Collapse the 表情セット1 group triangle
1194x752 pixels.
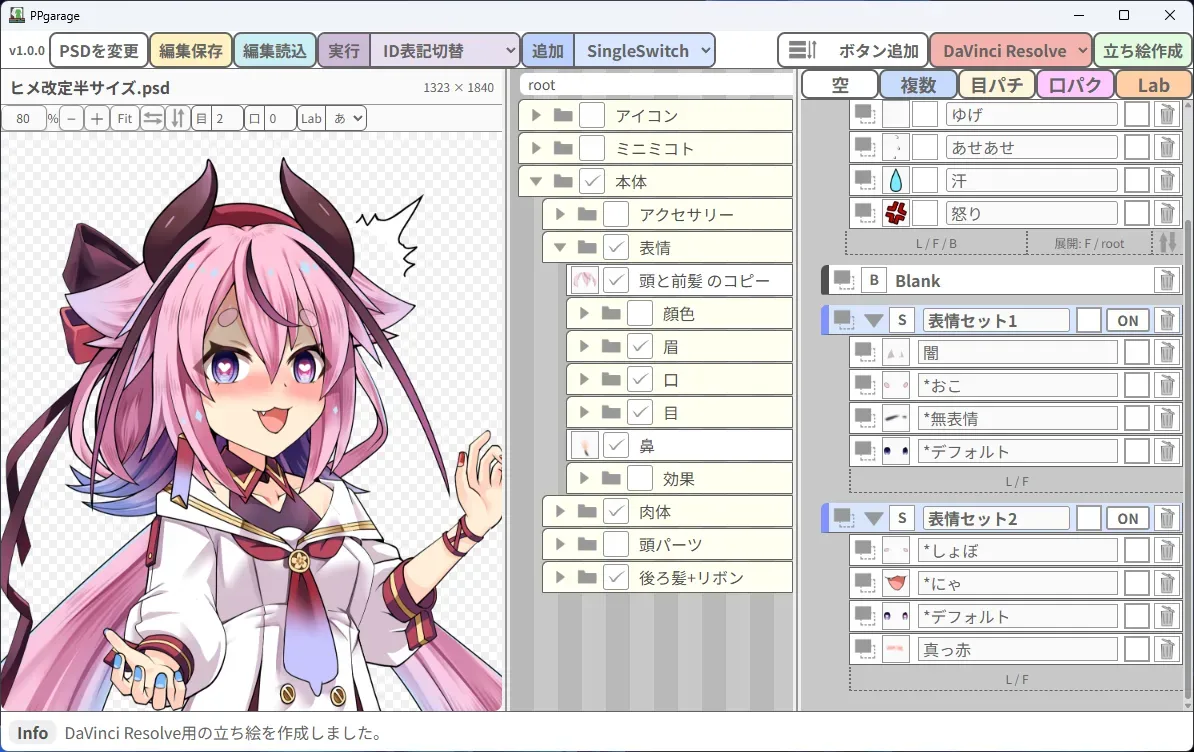tap(873, 320)
